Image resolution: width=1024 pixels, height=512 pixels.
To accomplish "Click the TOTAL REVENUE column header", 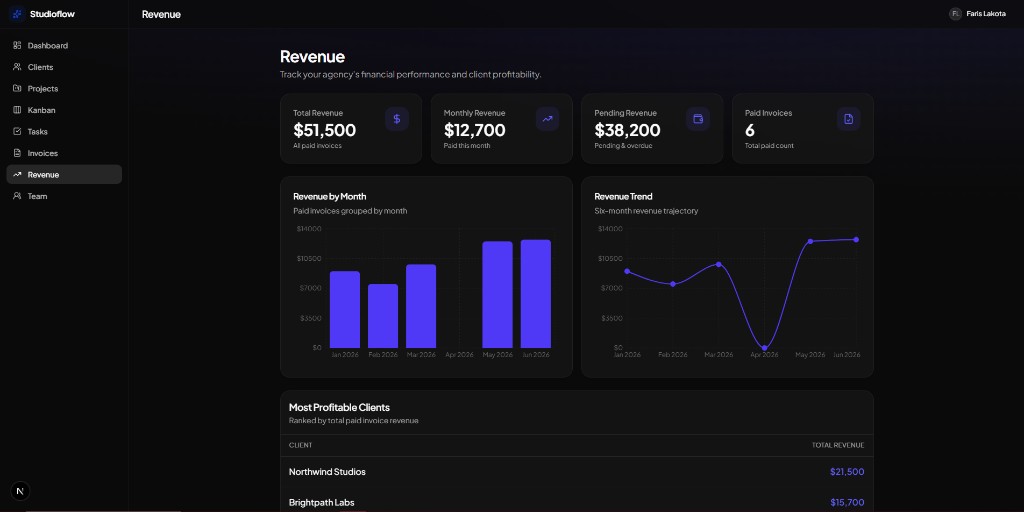I will point(838,445).
